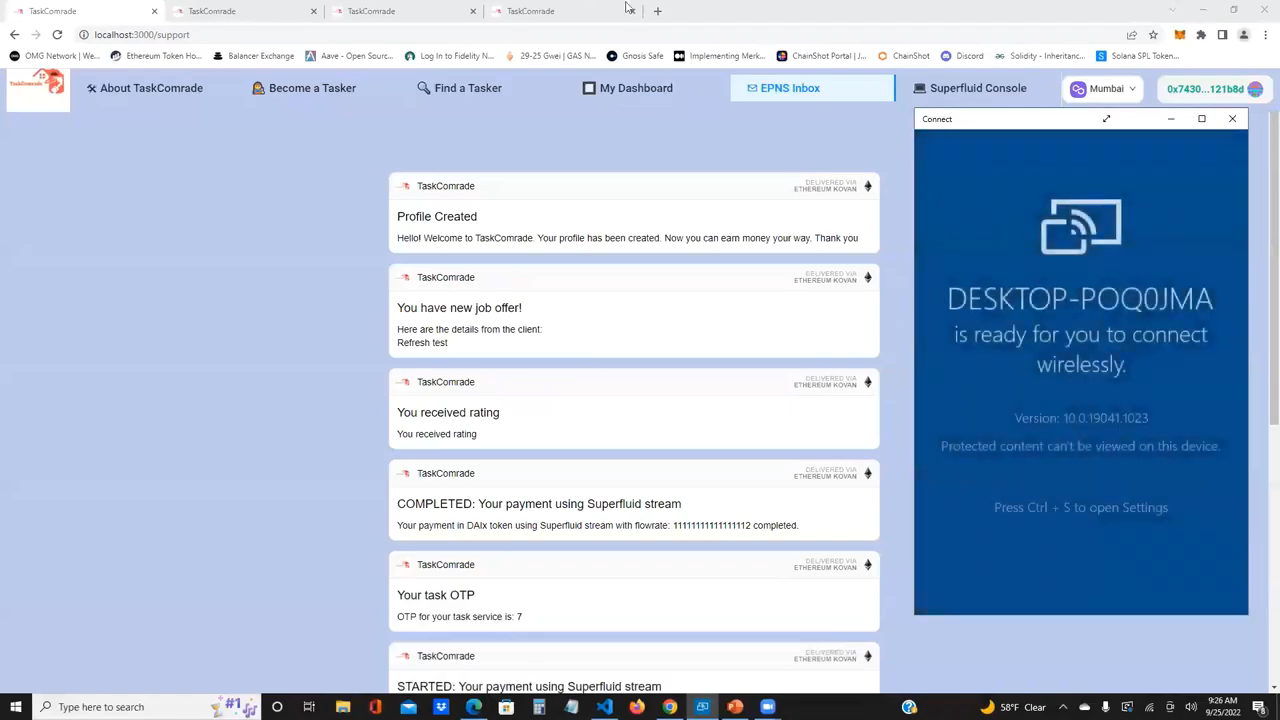Viewport: 1280px width, 720px height.
Task: Click 'Press Ctrl + S to open Settings' text
Action: (1081, 508)
